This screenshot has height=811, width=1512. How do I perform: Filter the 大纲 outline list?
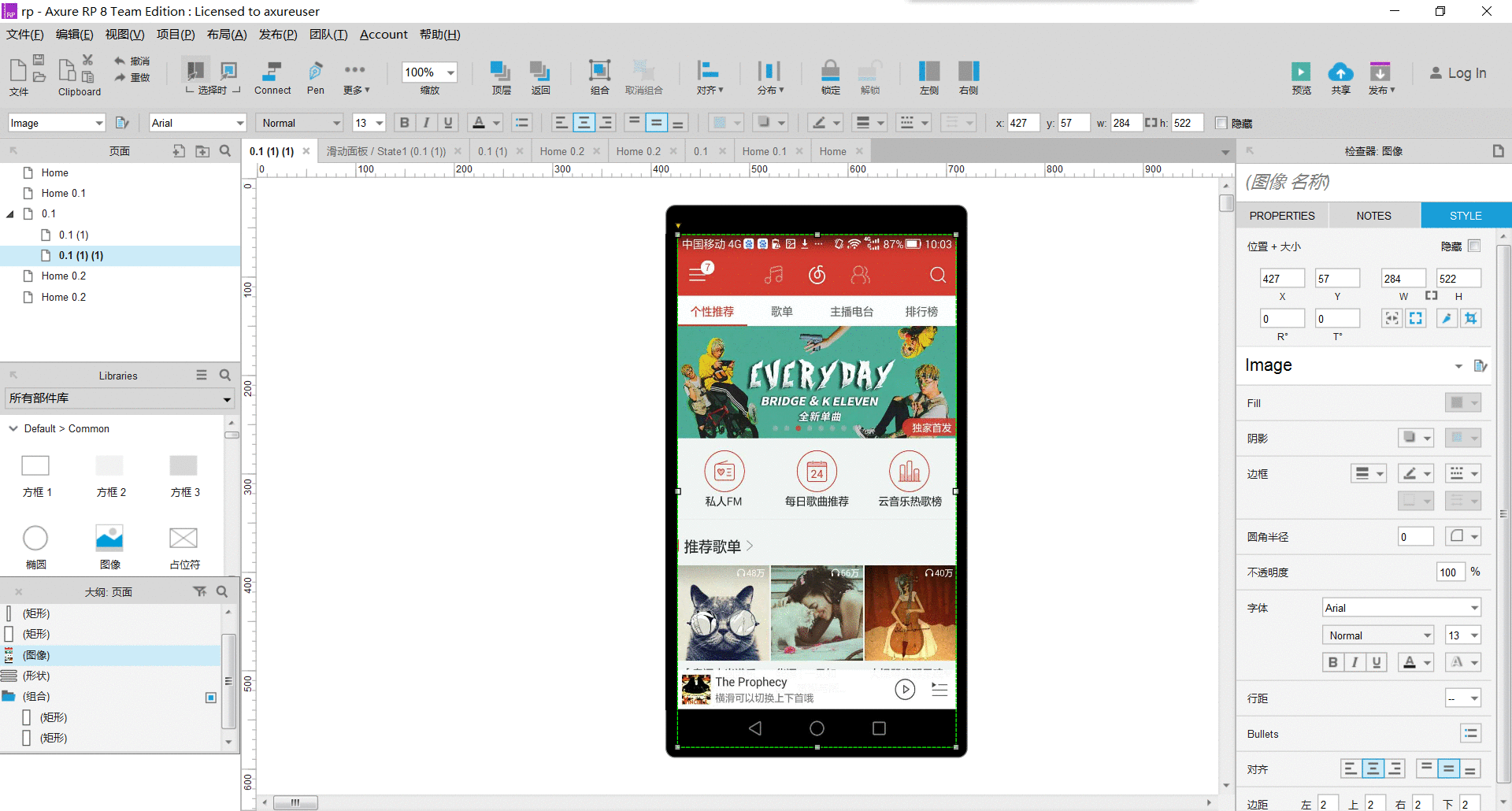(199, 591)
